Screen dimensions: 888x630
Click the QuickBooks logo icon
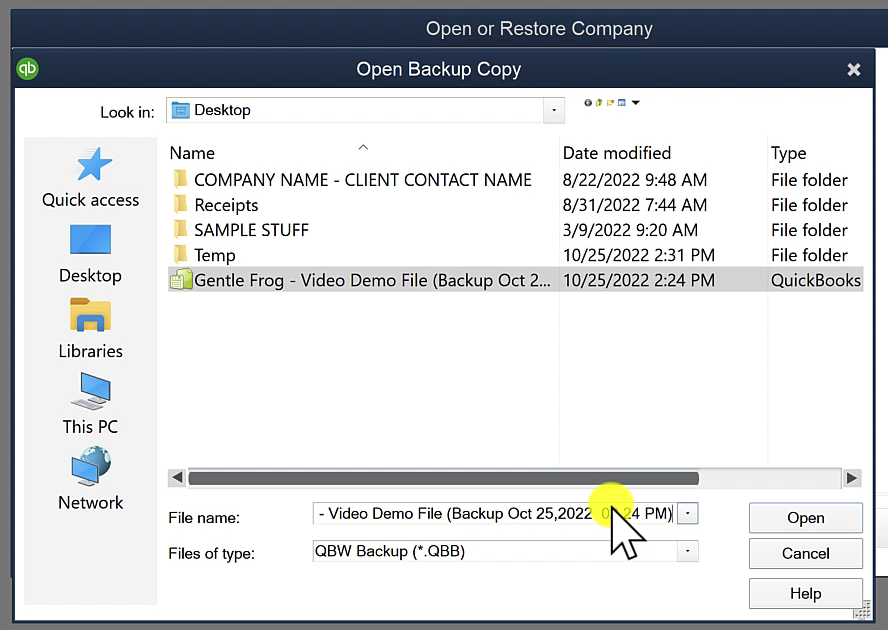click(x=27, y=69)
